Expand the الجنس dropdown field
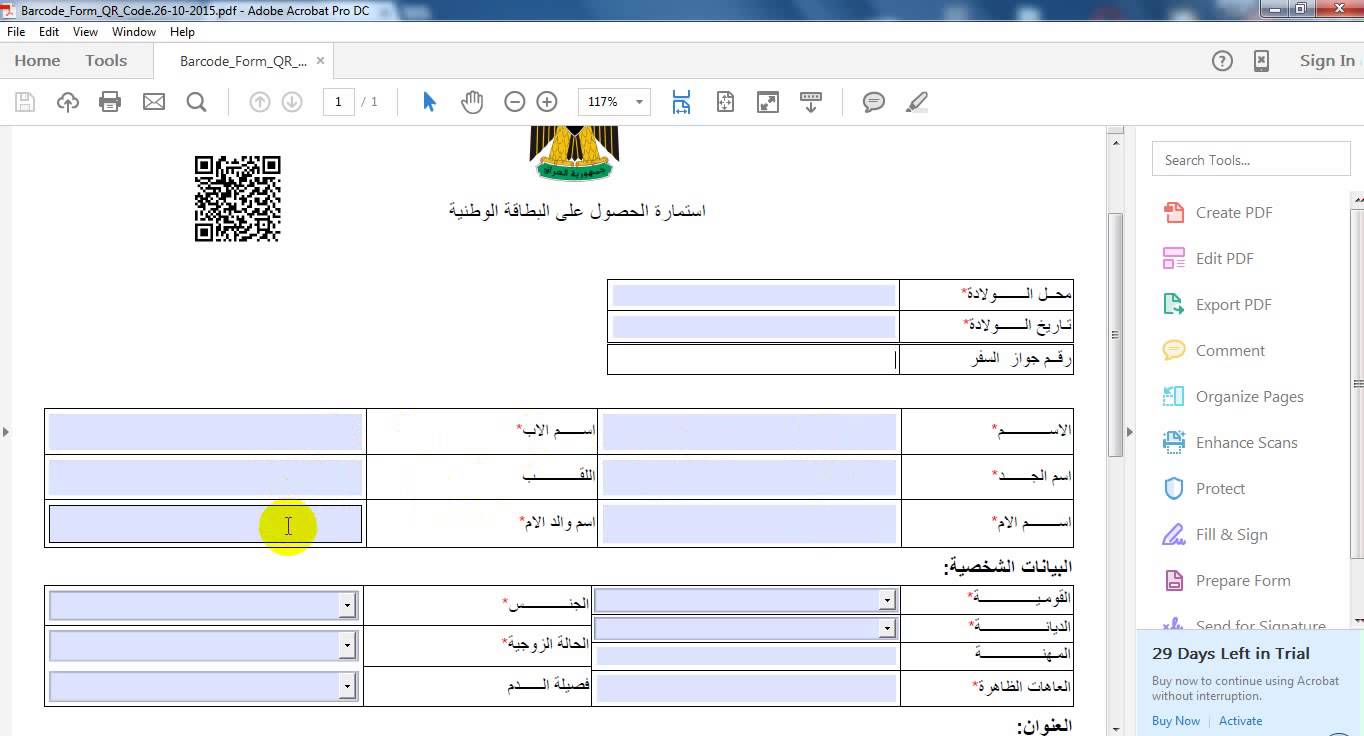This screenshot has width=1364, height=736. tap(347, 605)
